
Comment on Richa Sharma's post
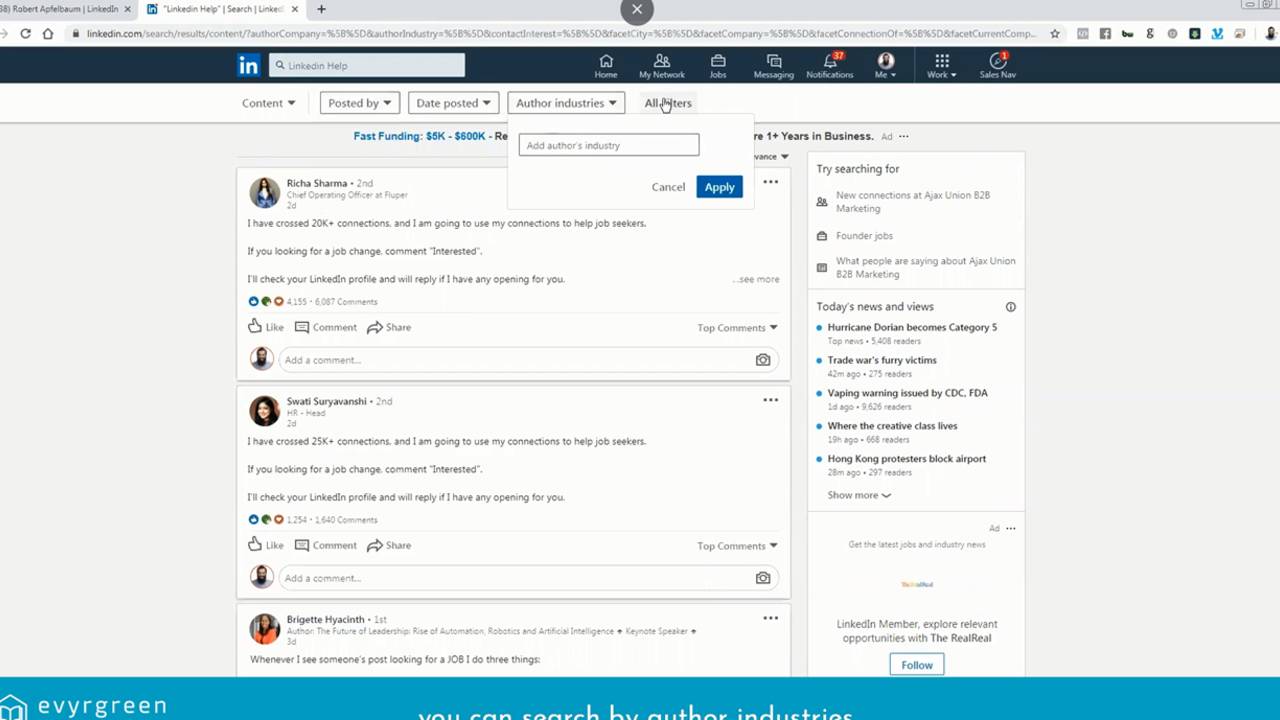326,327
